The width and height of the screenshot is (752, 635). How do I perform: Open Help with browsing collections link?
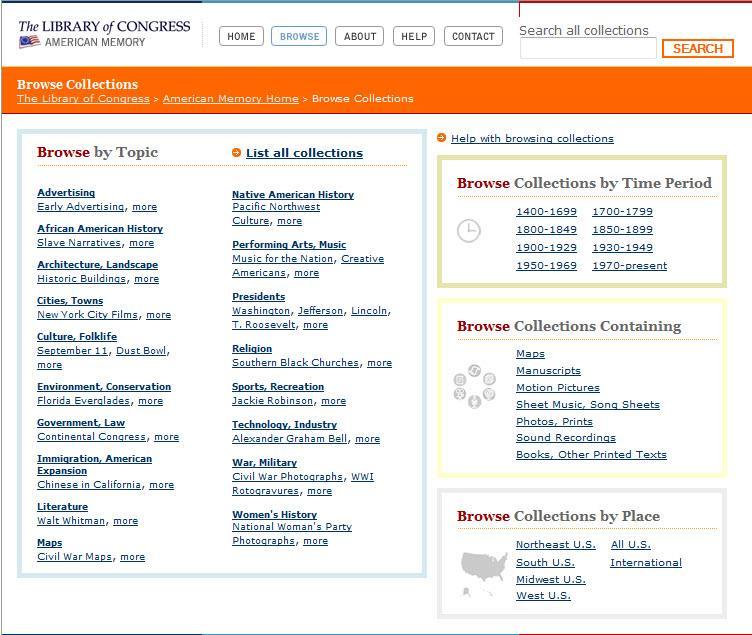532,138
